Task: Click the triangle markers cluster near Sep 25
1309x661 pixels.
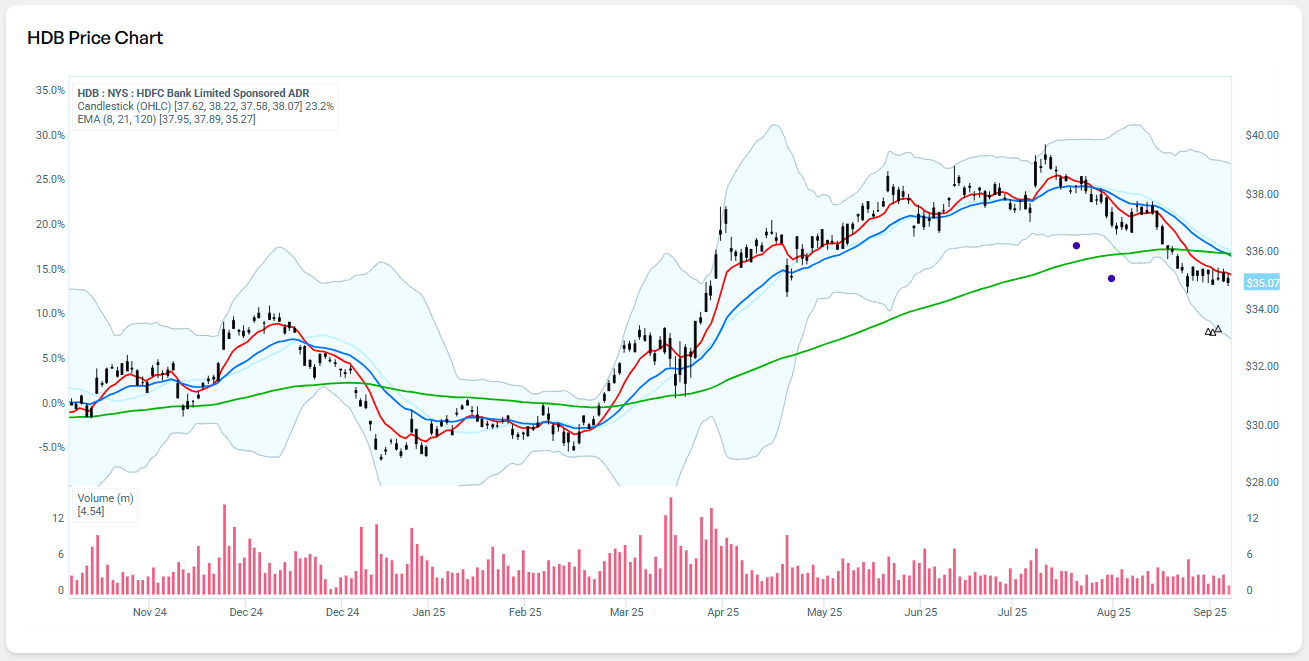Action: 1213,331
